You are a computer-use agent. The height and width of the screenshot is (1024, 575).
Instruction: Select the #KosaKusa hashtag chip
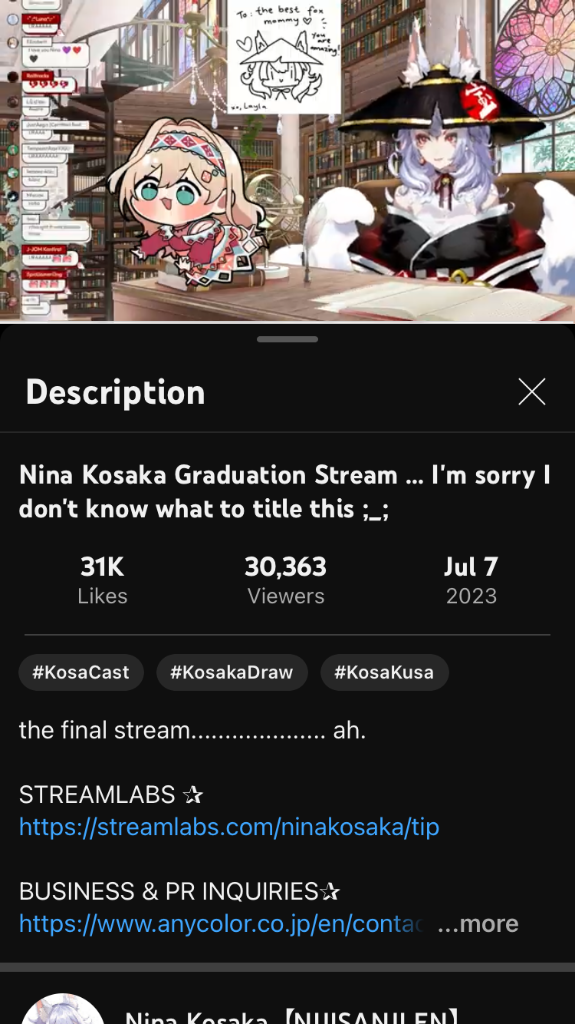tap(384, 672)
